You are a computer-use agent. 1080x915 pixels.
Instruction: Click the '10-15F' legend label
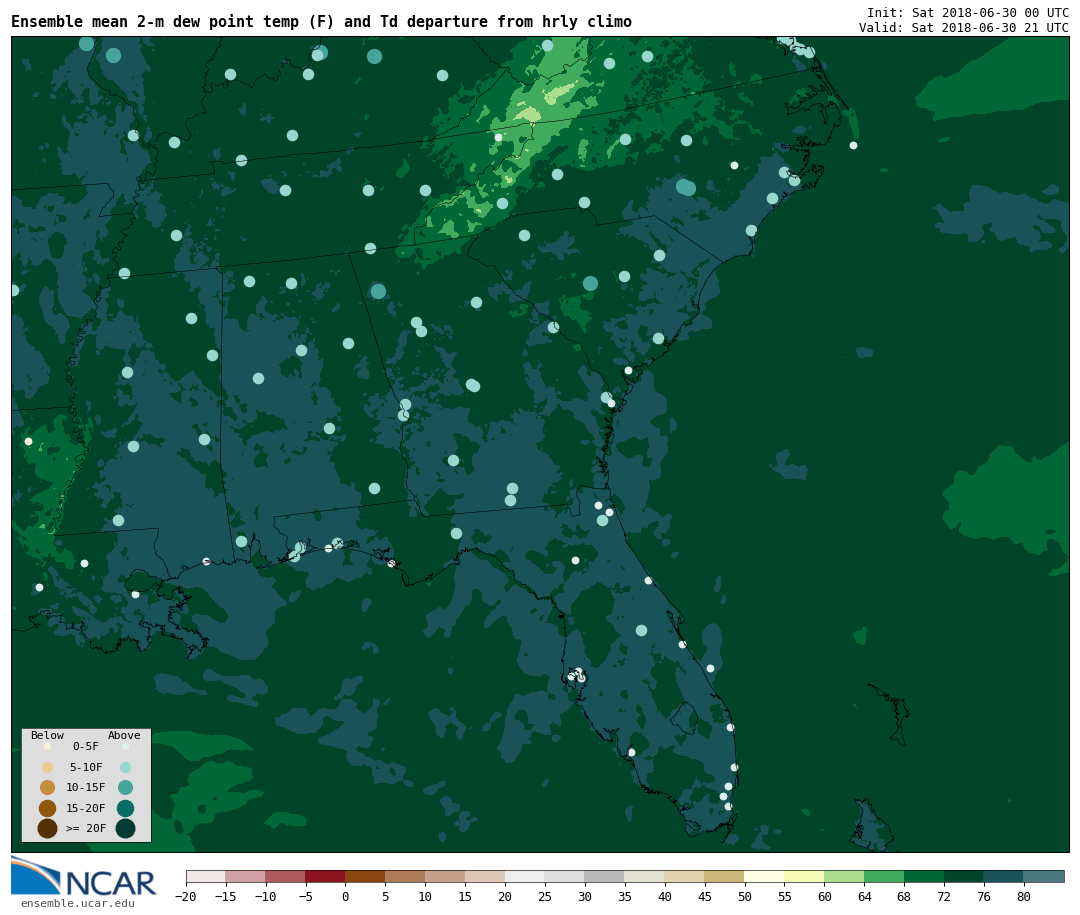[x=86, y=787]
